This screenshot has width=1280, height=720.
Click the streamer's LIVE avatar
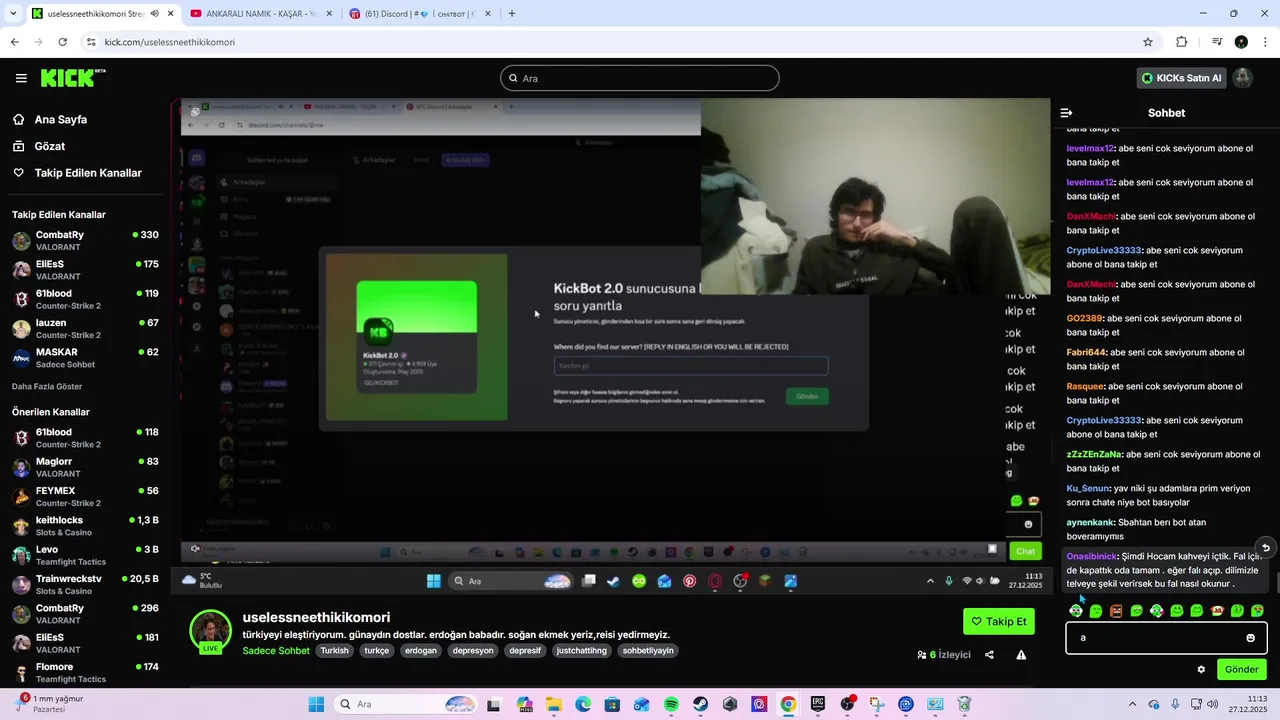(x=211, y=632)
